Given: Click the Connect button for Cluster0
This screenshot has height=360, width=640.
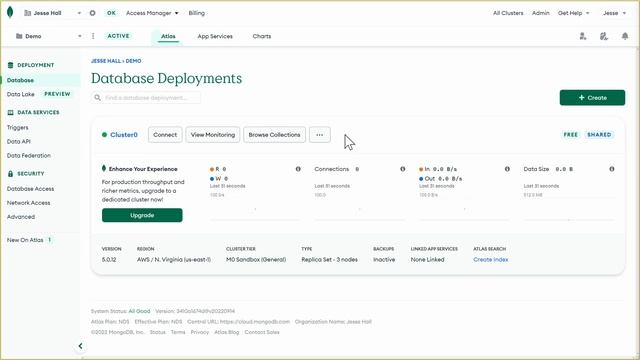Looking at the screenshot, I should tap(165, 135).
